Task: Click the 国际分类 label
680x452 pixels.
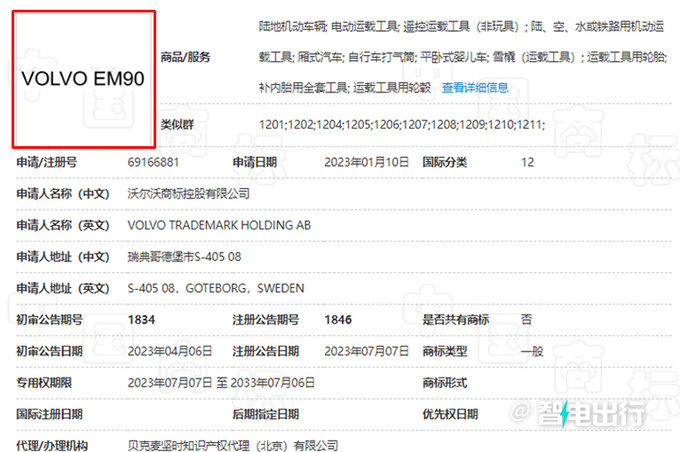Action: point(445,163)
